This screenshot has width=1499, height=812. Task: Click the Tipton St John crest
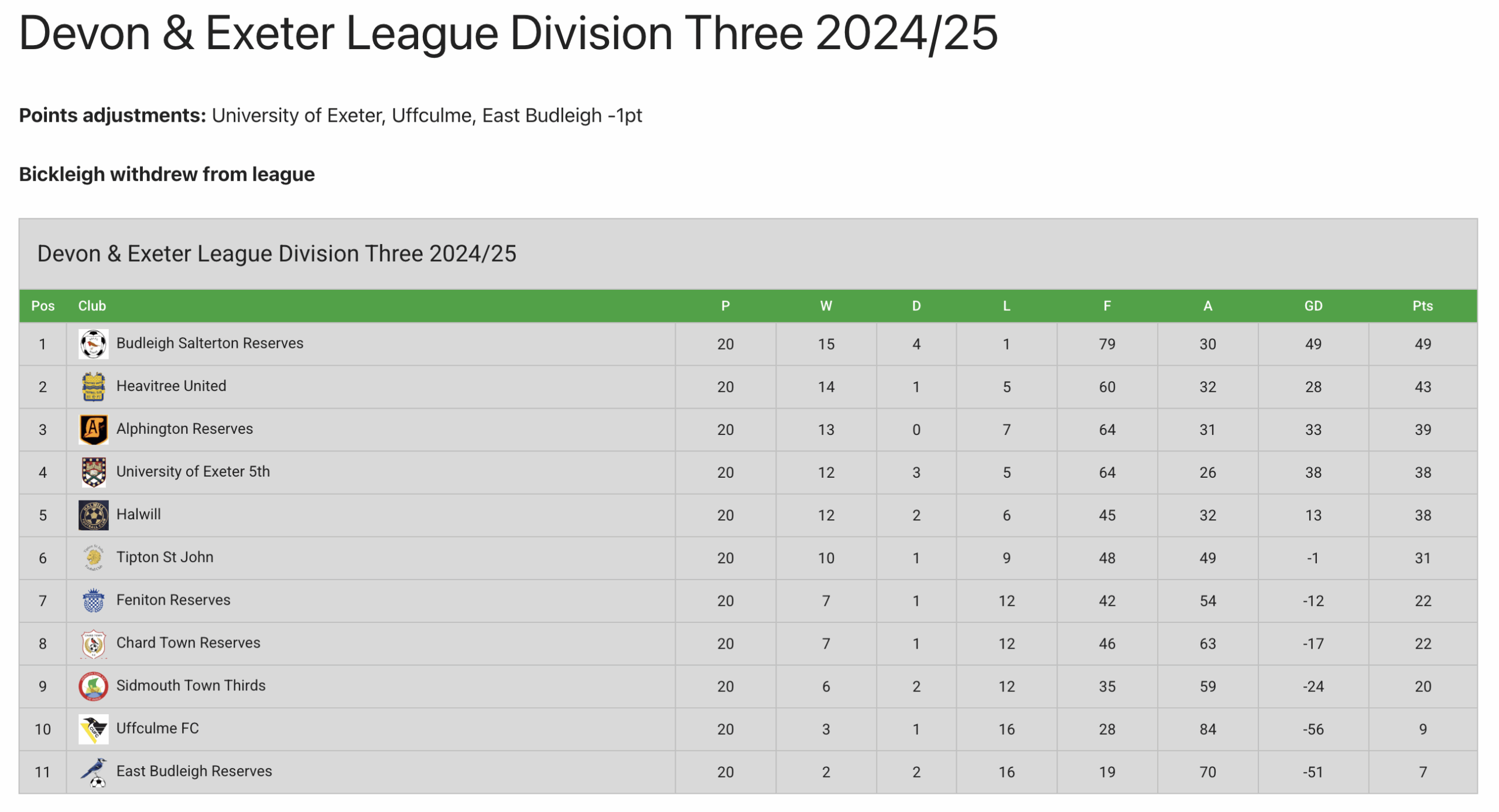[x=93, y=557]
